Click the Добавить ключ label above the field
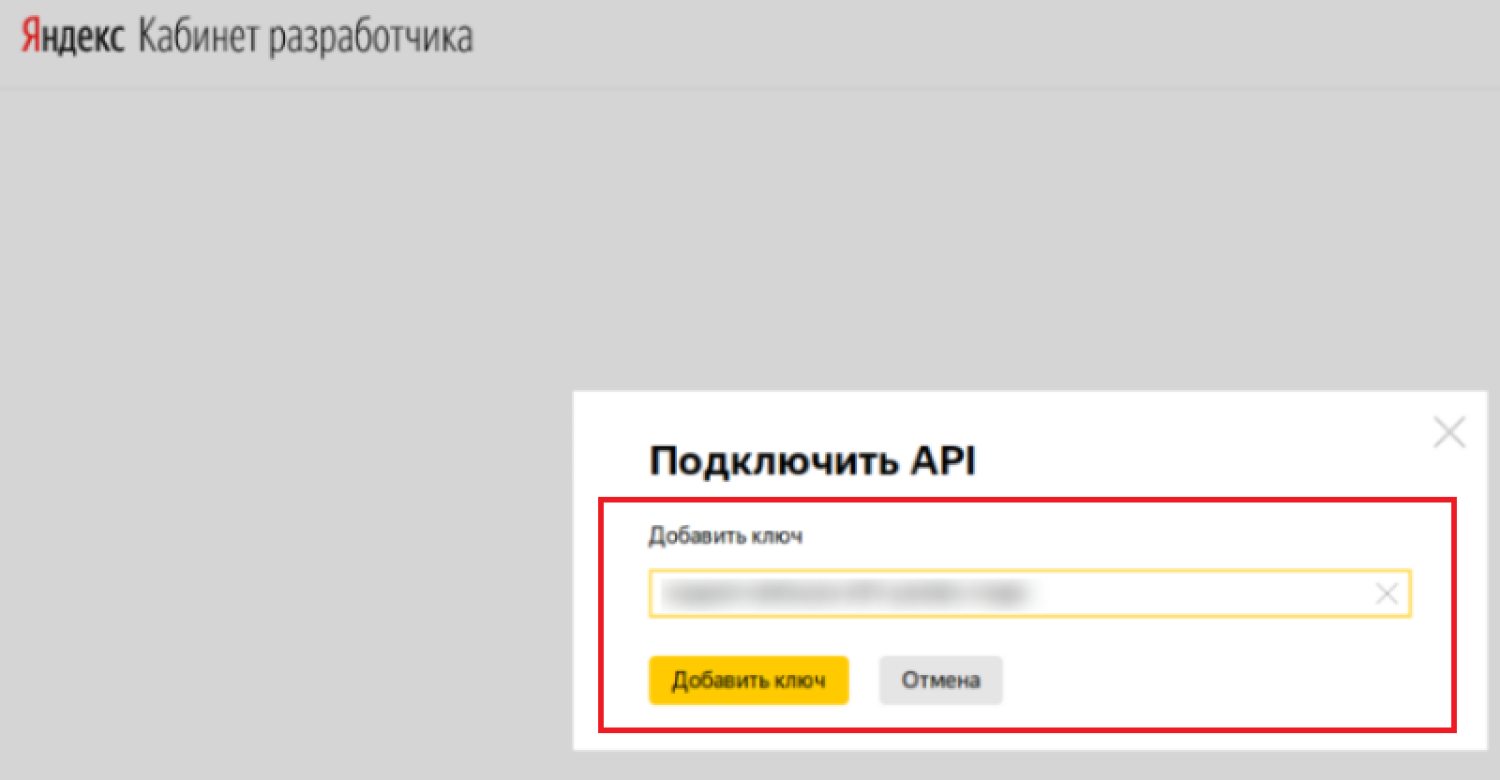 click(725, 536)
